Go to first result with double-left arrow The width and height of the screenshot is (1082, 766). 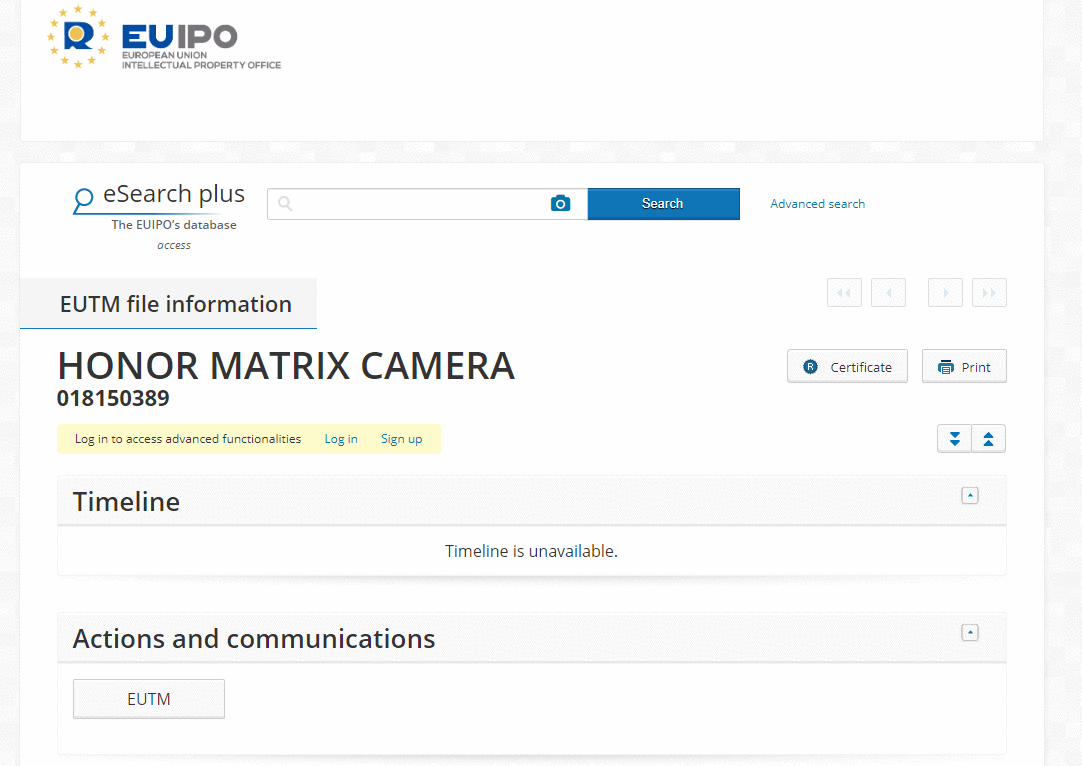(844, 293)
